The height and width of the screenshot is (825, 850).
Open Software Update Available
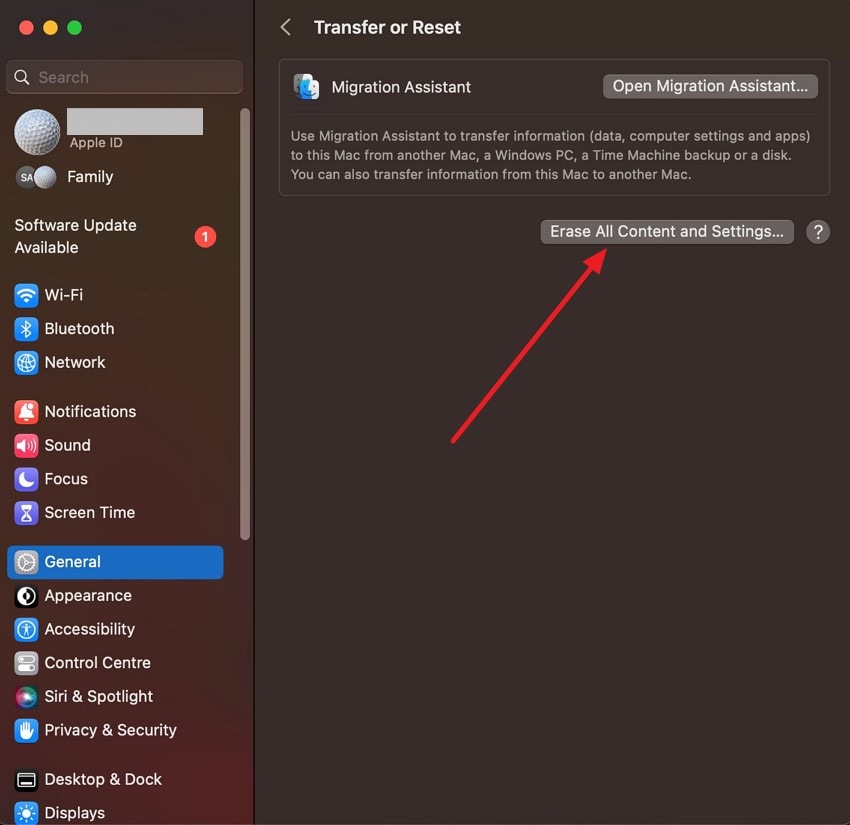[115, 236]
